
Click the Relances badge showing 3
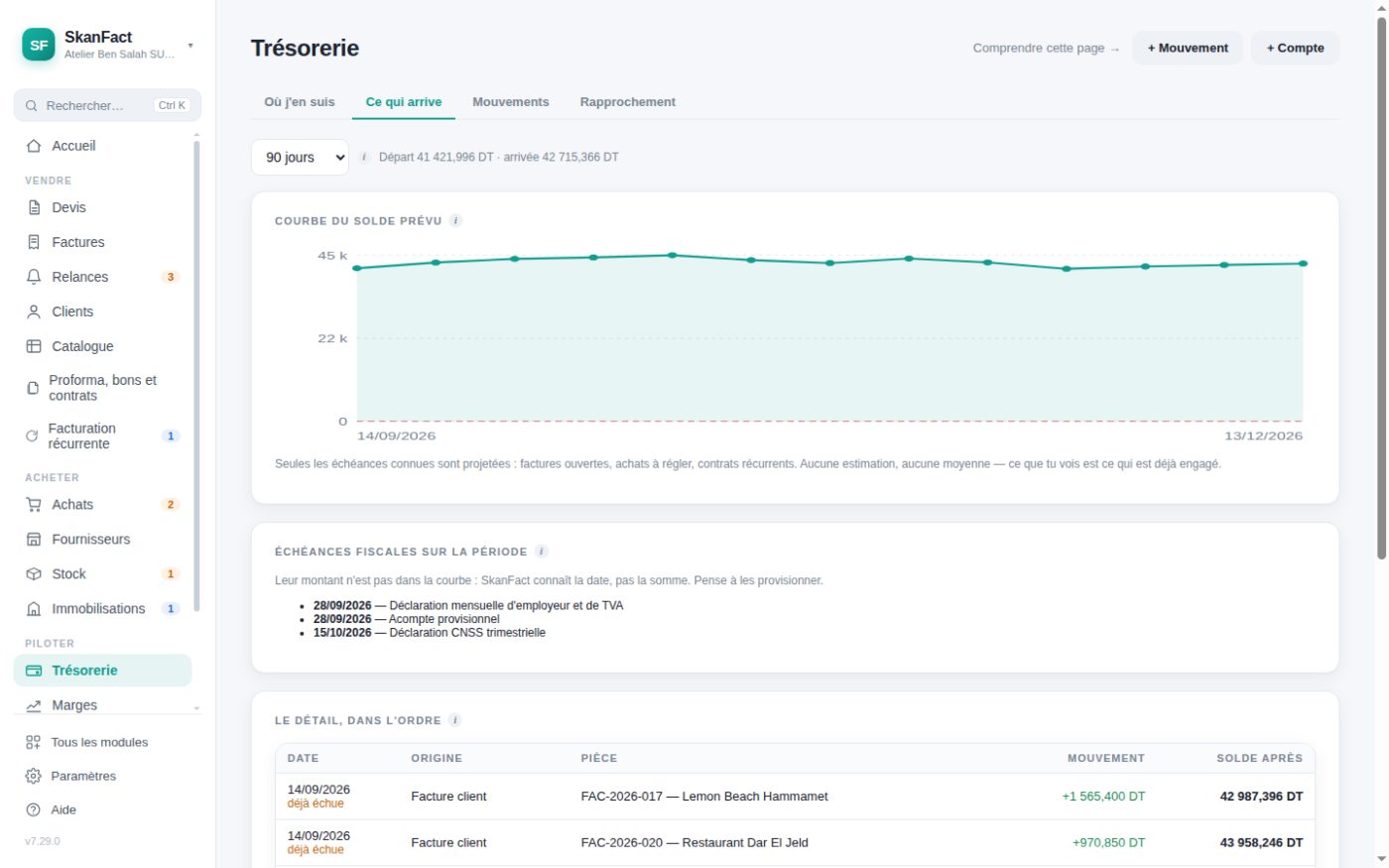pyautogui.click(x=171, y=277)
